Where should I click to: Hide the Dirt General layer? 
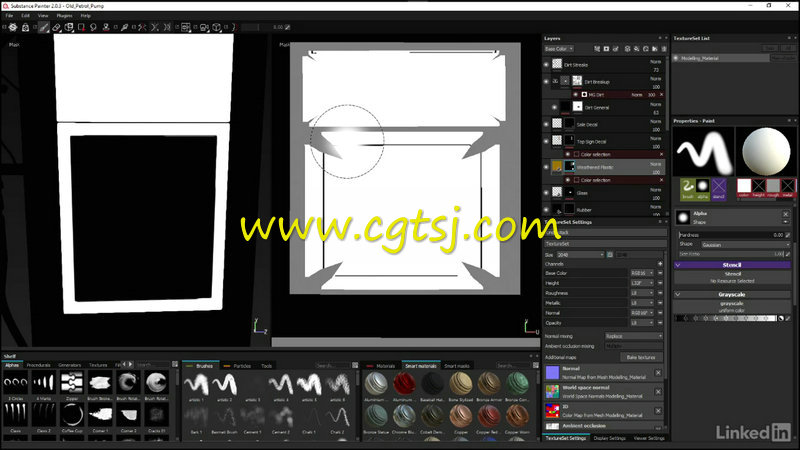[x=555, y=108]
